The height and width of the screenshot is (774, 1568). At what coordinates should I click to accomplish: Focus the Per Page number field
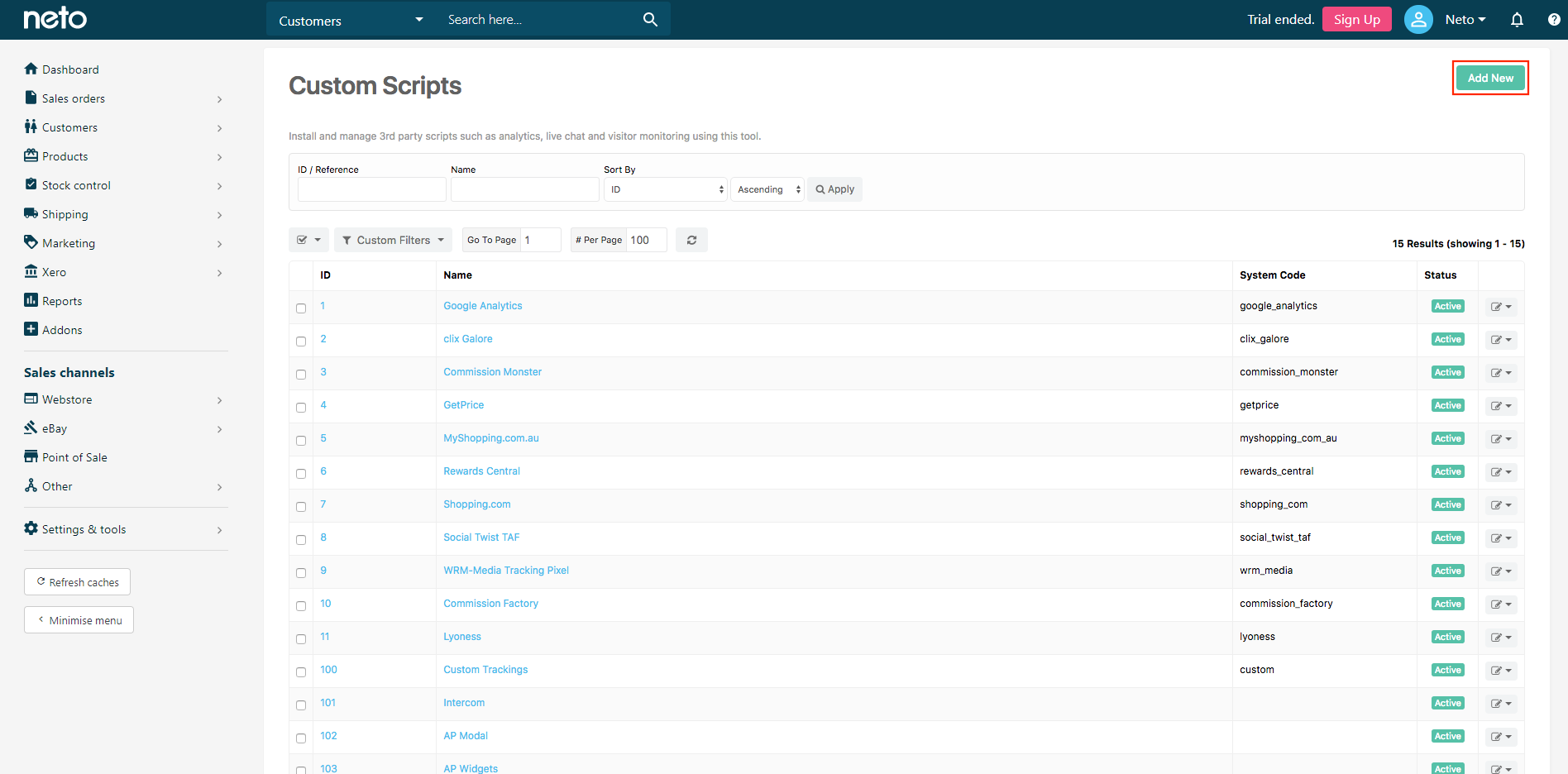point(647,240)
